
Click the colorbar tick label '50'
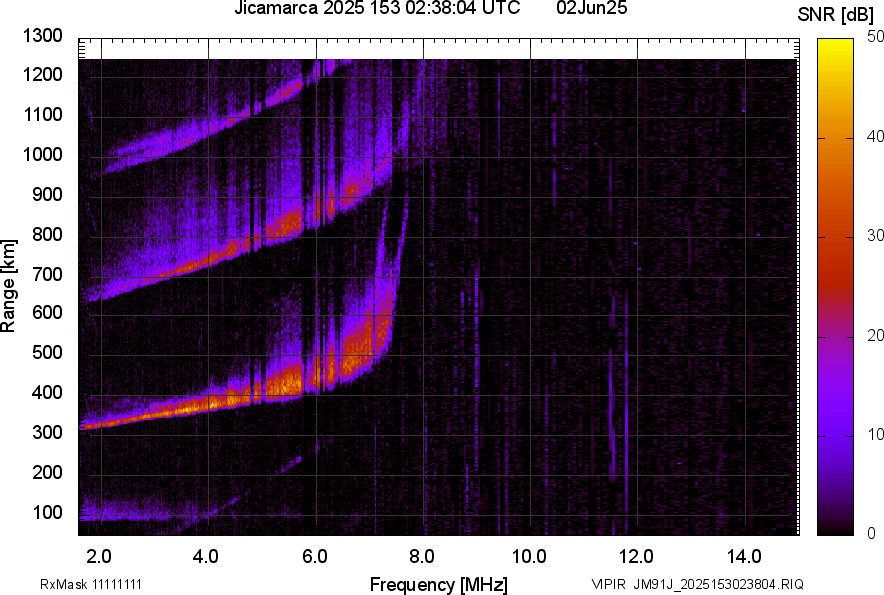(x=875, y=37)
